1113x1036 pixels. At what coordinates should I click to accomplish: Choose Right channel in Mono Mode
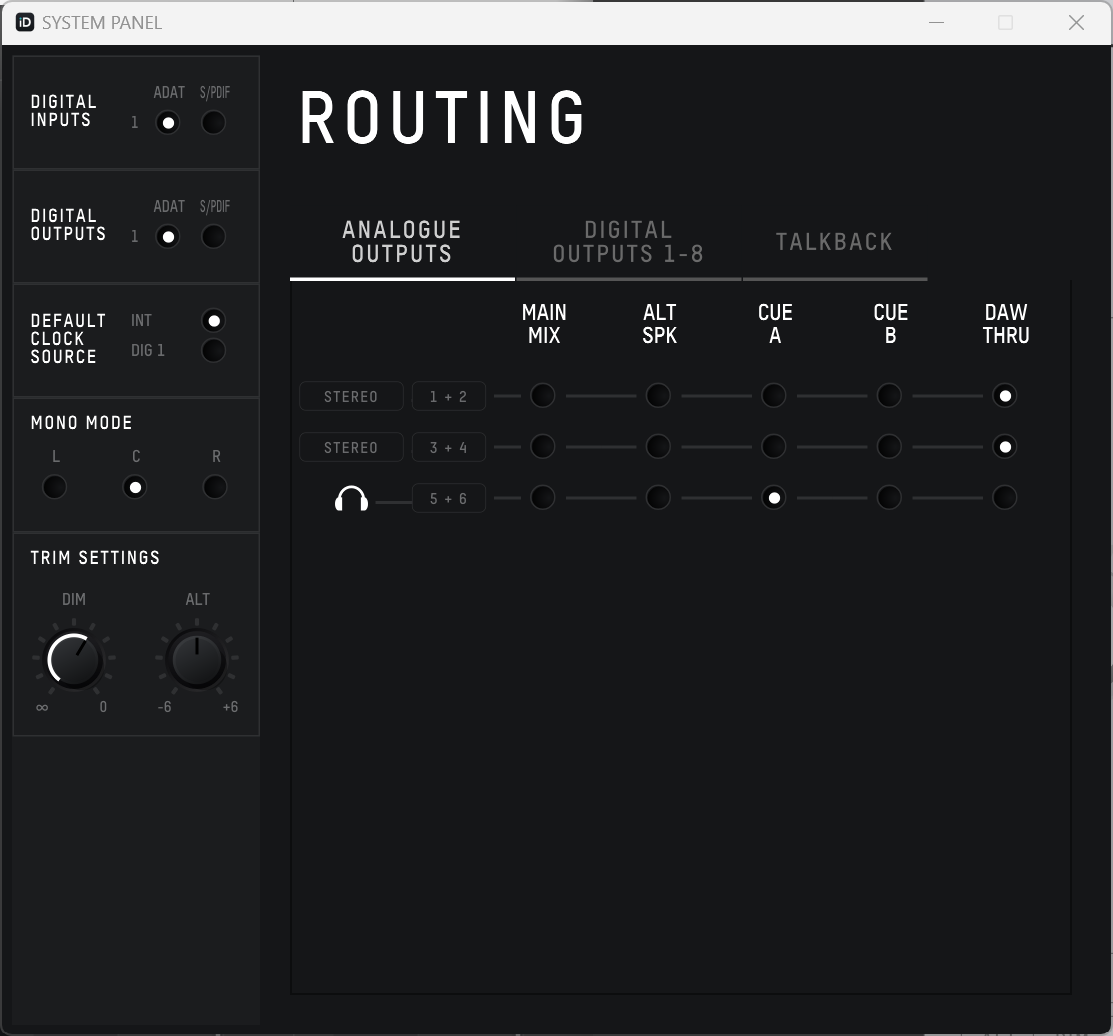(x=215, y=487)
